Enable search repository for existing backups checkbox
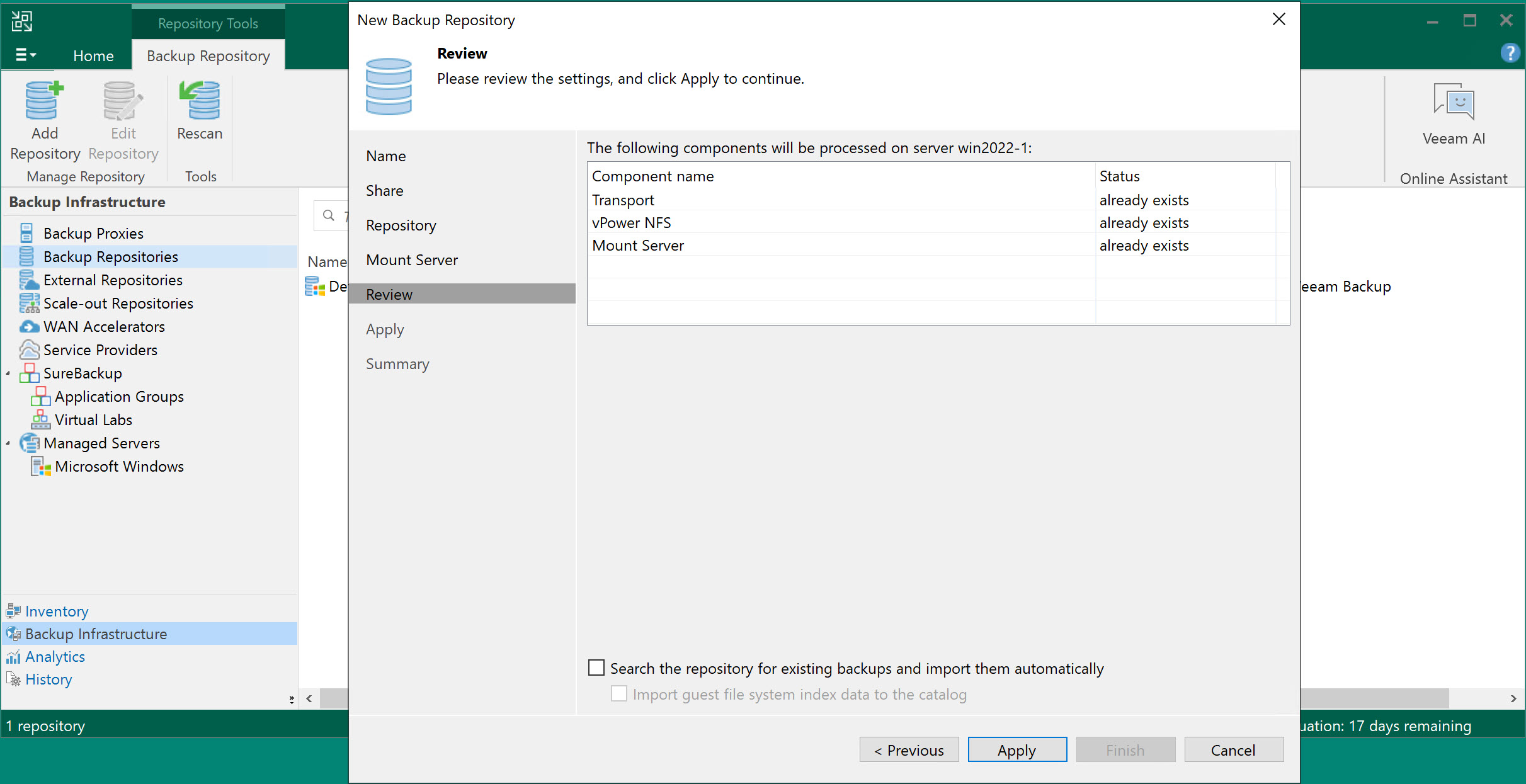1526x784 pixels. tap(596, 668)
